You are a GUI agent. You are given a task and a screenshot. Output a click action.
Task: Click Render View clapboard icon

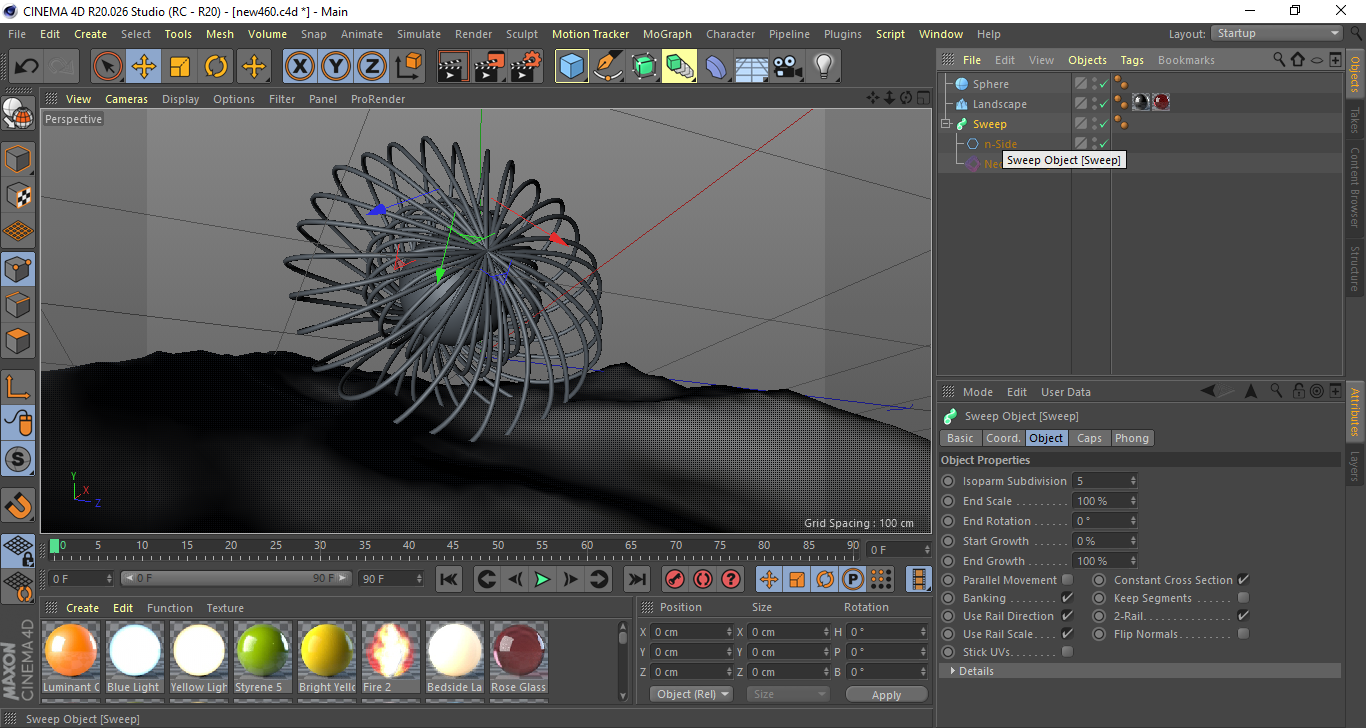click(x=454, y=67)
